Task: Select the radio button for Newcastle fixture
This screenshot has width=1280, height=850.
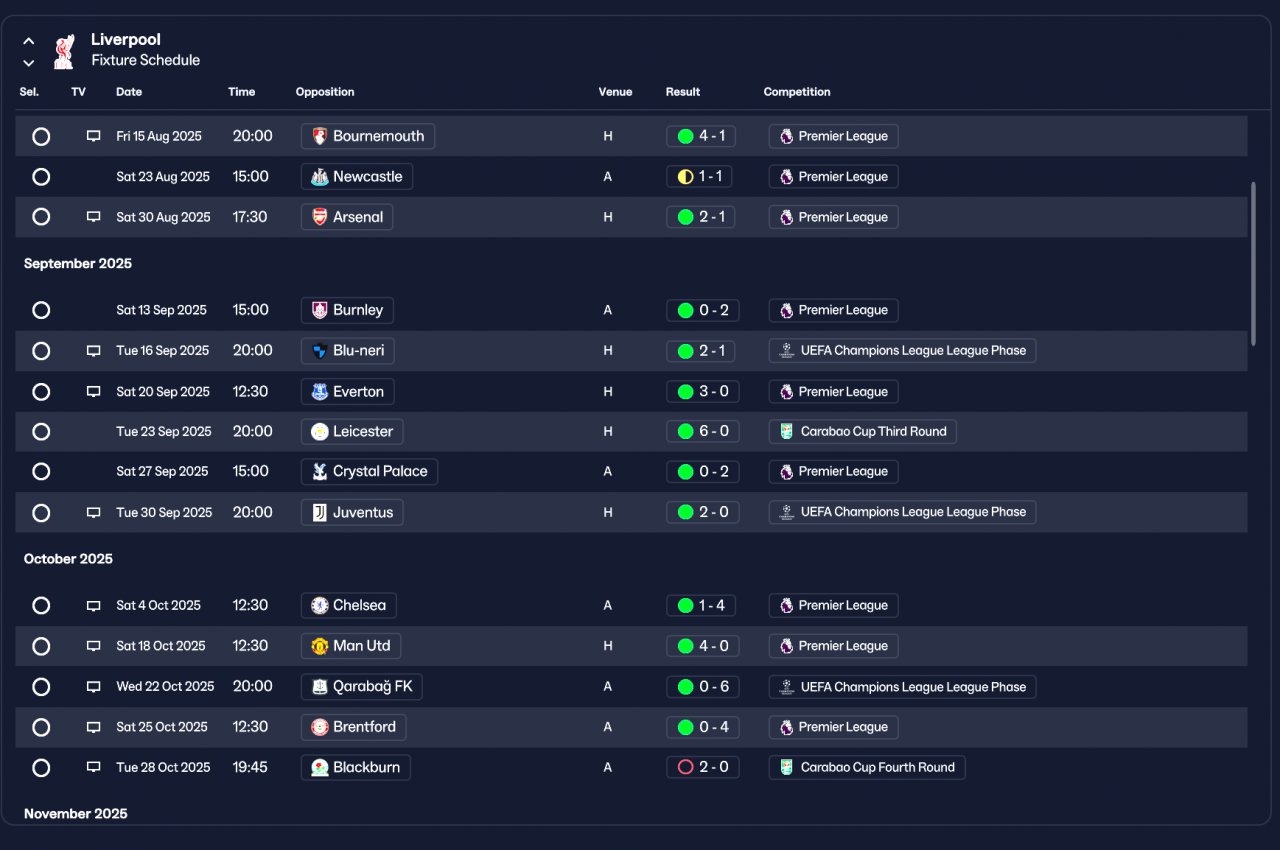Action: tap(41, 177)
